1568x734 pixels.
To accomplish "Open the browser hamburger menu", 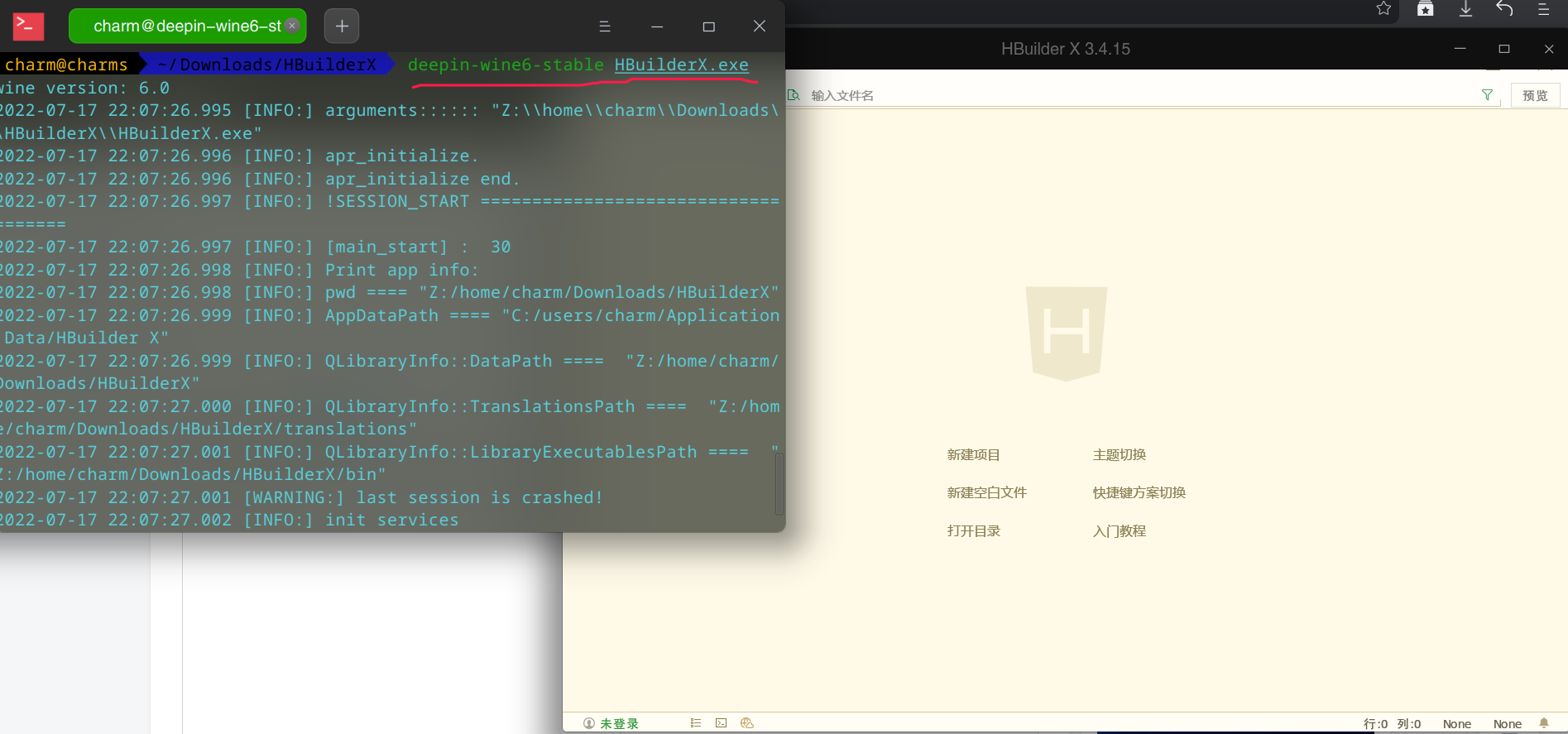I will click(1543, 9).
